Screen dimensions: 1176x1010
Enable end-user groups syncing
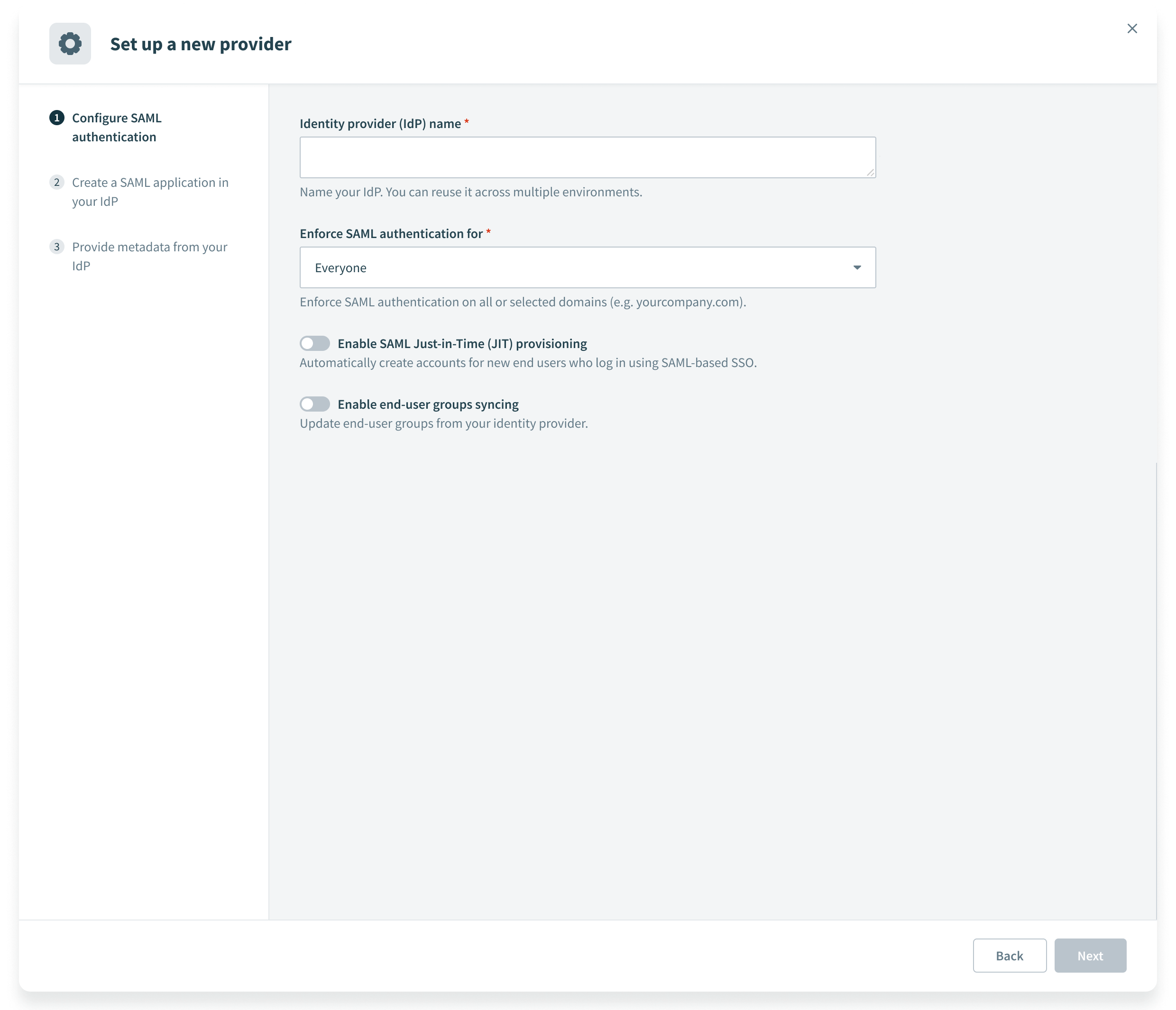(314, 404)
